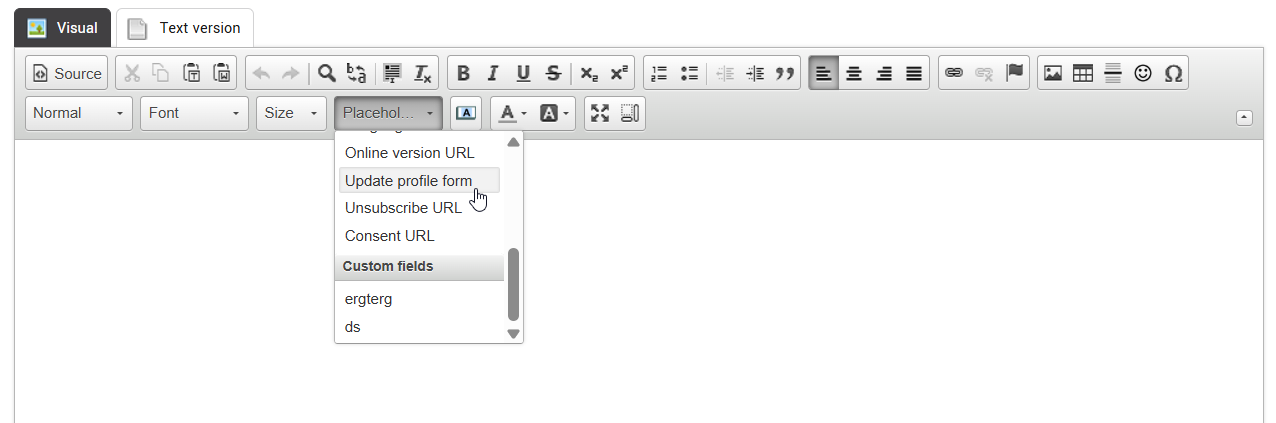
Task: Insert special character with Omega icon
Action: [1173, 73]
